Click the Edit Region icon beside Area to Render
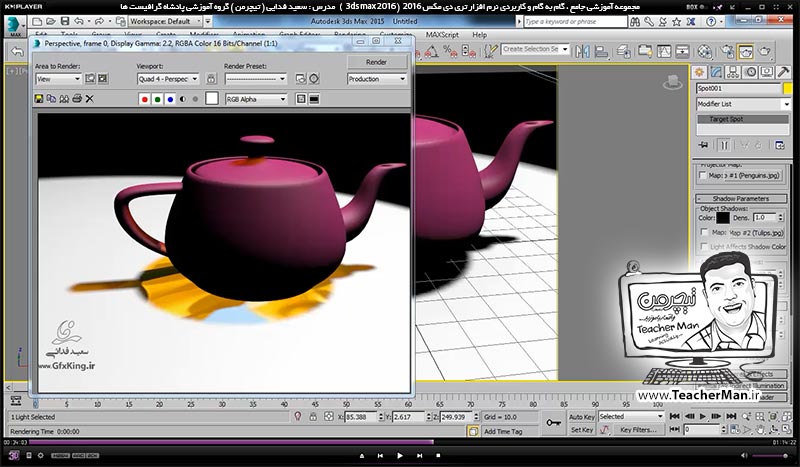The height and width of the screenshot is (467, 800). tap(90, 79)
